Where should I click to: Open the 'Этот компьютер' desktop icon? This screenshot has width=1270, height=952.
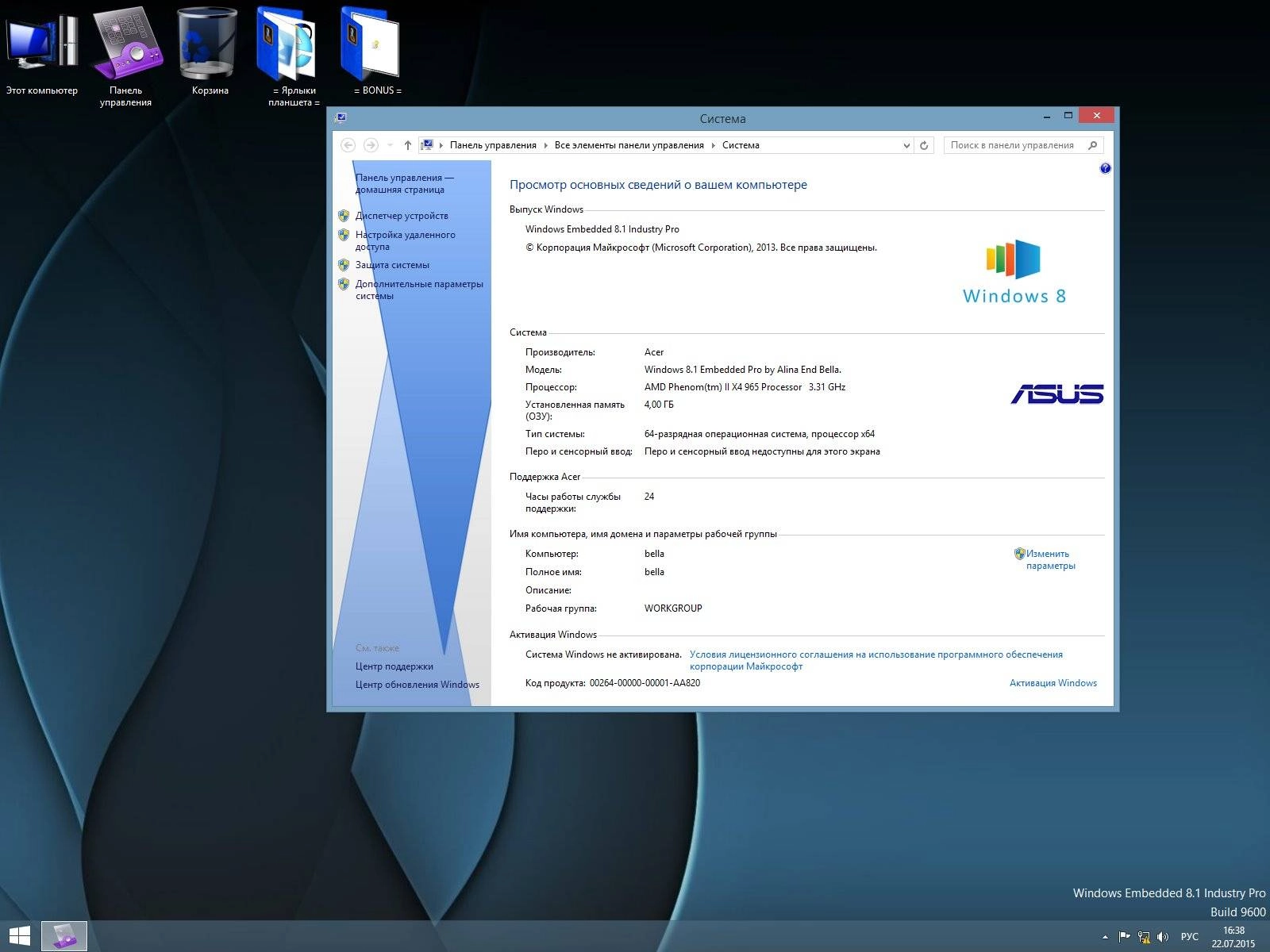41,49
